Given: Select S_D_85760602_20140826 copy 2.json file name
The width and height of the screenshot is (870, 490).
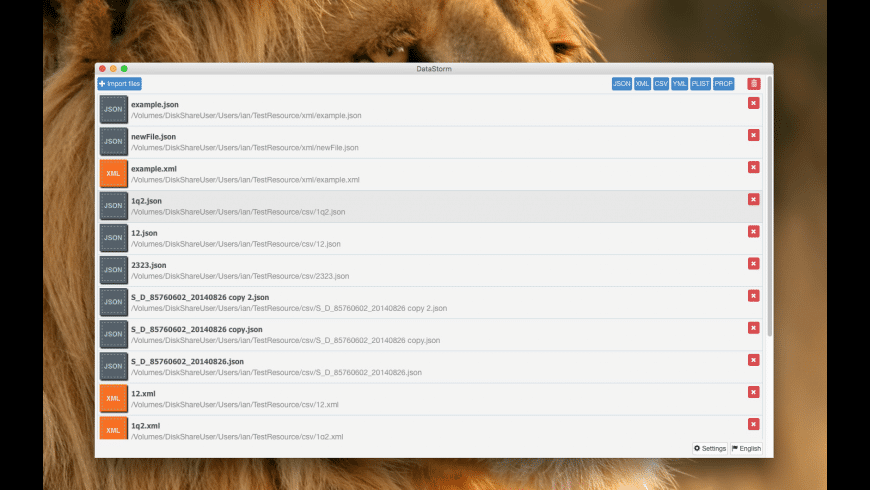Looking at the screenshot, I should point(200,297).
